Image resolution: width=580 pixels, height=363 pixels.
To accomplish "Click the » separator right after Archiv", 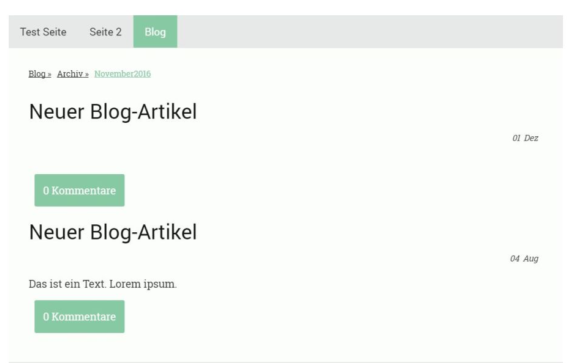I will (87, 74).
